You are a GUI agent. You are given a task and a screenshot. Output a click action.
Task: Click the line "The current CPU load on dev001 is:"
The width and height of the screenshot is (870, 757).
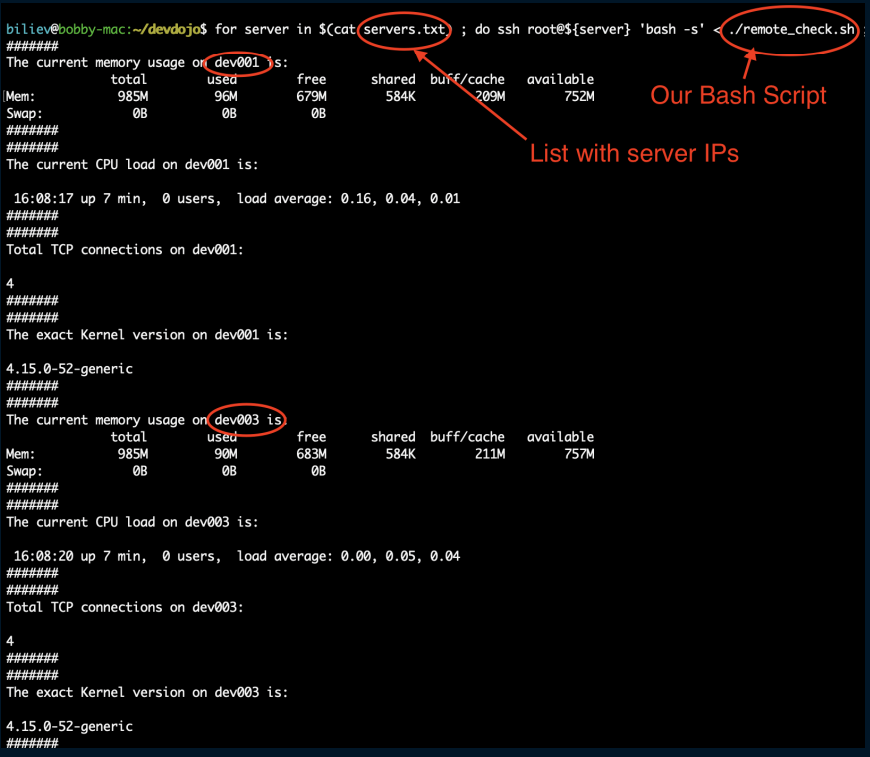point(132,165)
